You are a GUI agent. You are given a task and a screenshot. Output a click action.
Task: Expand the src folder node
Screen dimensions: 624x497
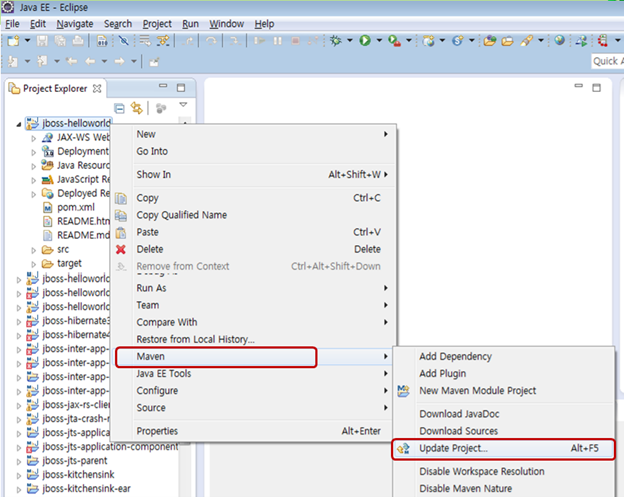click(34, 249)
